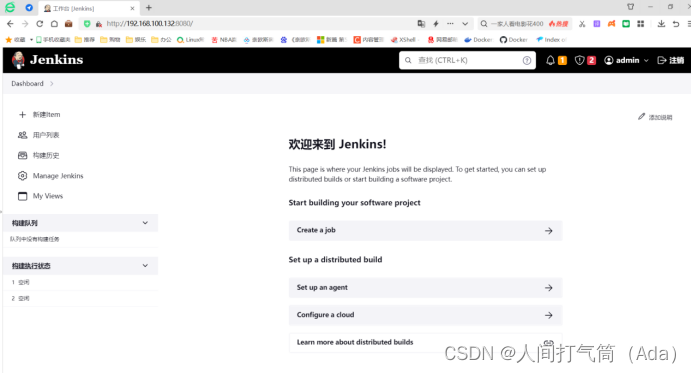Click inside the Jenkins search box
This screenshot has height=373, width=692.
[x=467, y=60]
